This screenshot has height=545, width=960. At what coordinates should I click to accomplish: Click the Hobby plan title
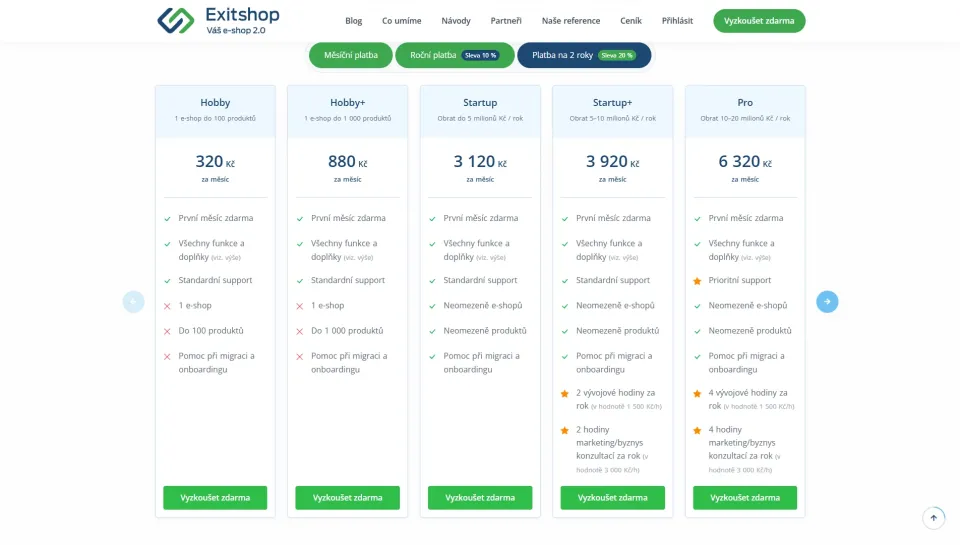(x=215, y=102)
